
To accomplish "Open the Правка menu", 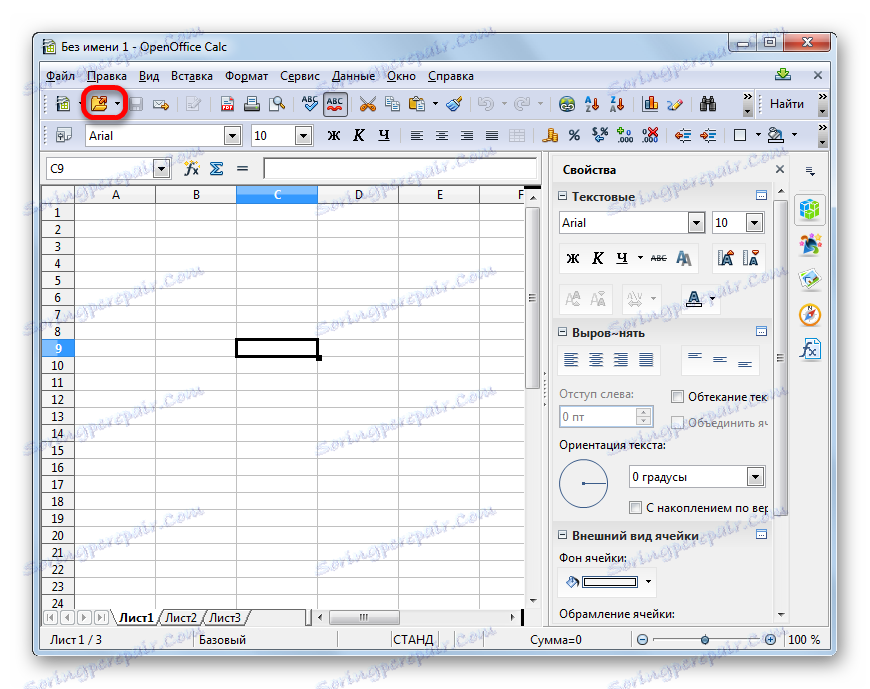I will (x=107, y=76).
